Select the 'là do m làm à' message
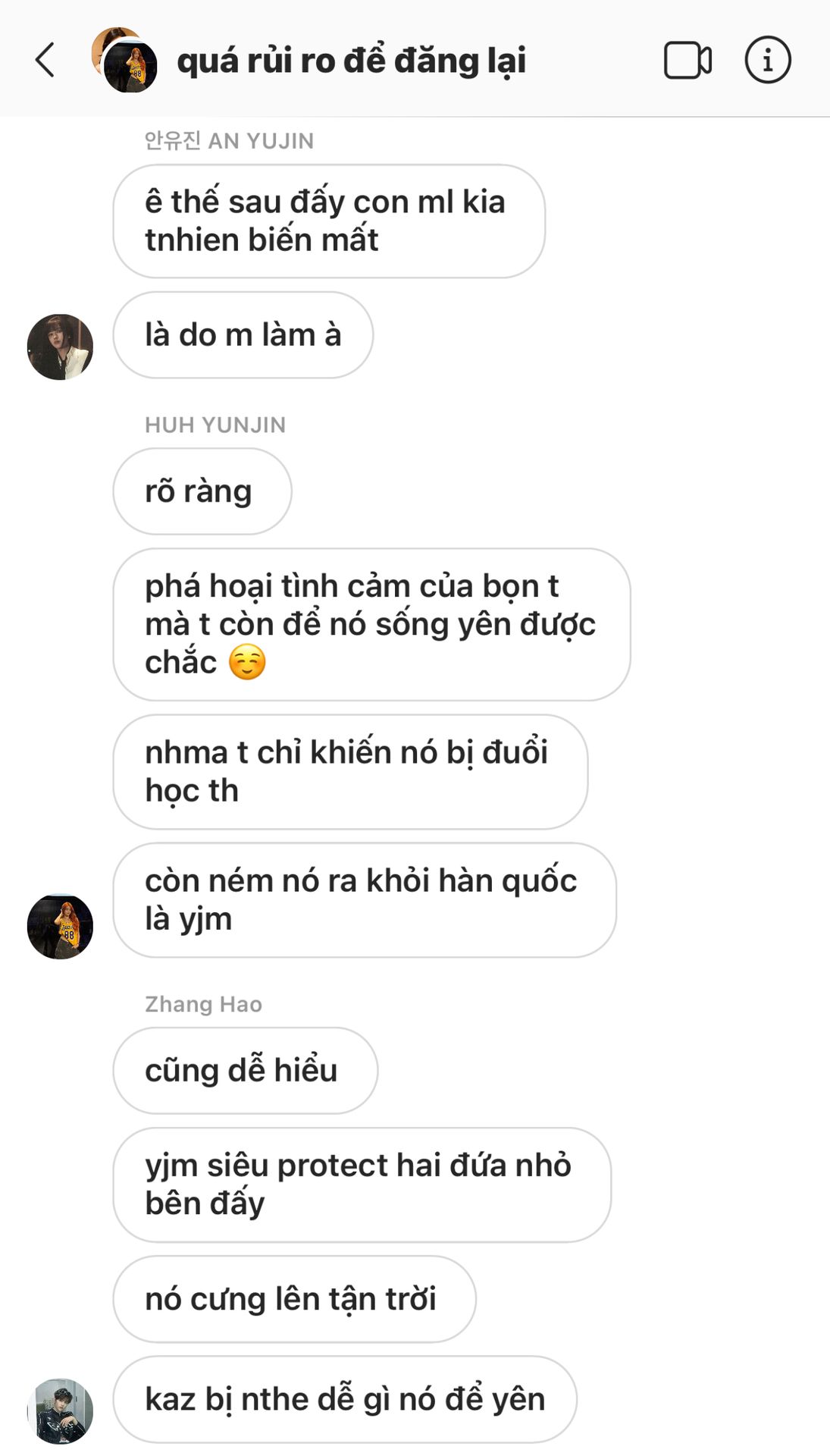Screen dimensions: 830x1456 click(x=243, y=335)
